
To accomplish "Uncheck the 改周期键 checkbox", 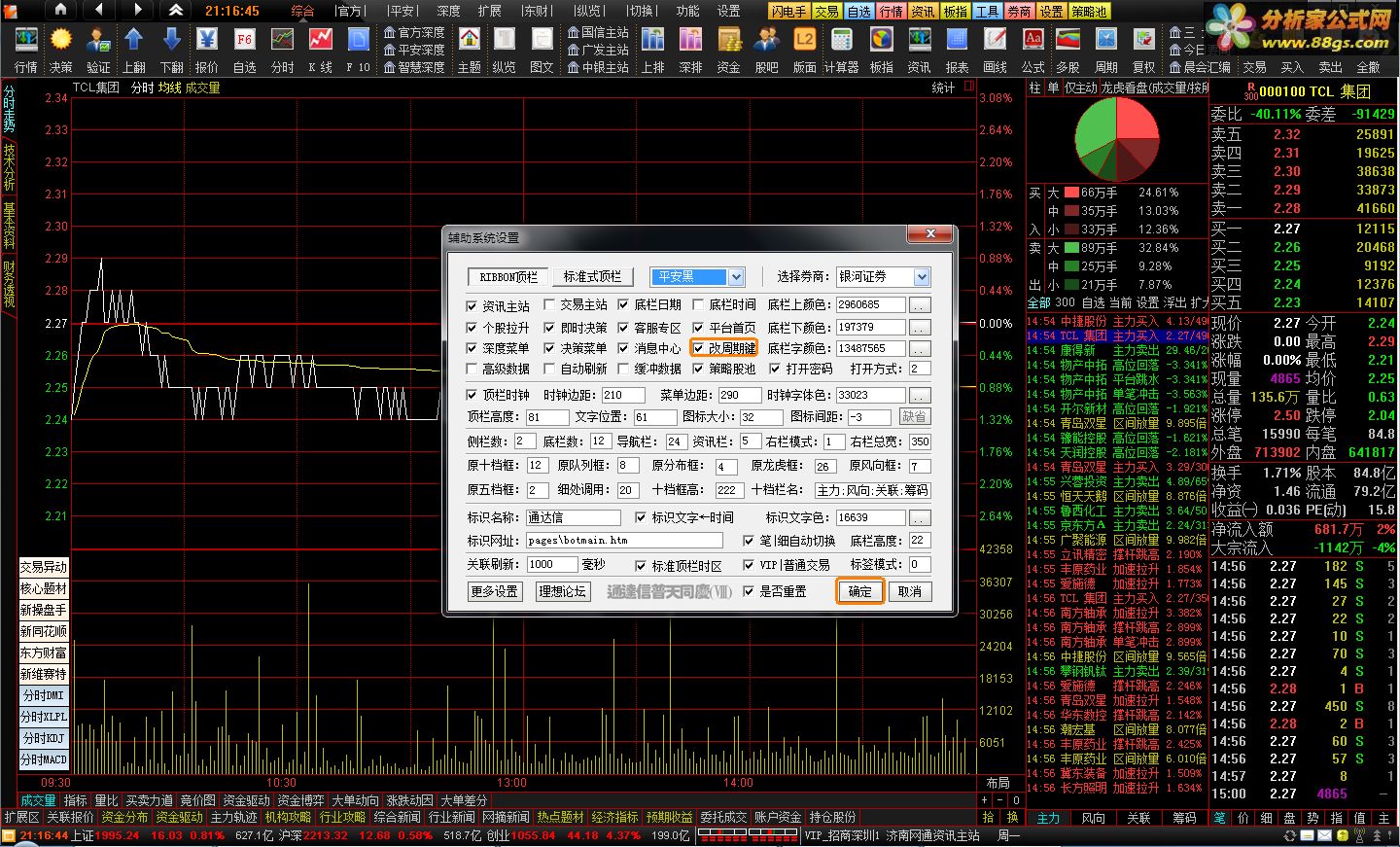I will (699, 348).
